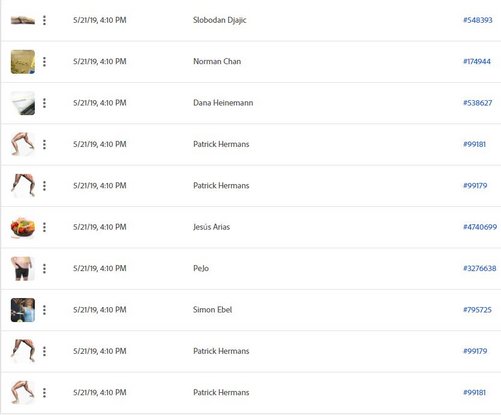The height and width of the screenshot is (415, 501).
Task: Open the options menu for Slobodan Djajic row
Action: tap(44, 20)
